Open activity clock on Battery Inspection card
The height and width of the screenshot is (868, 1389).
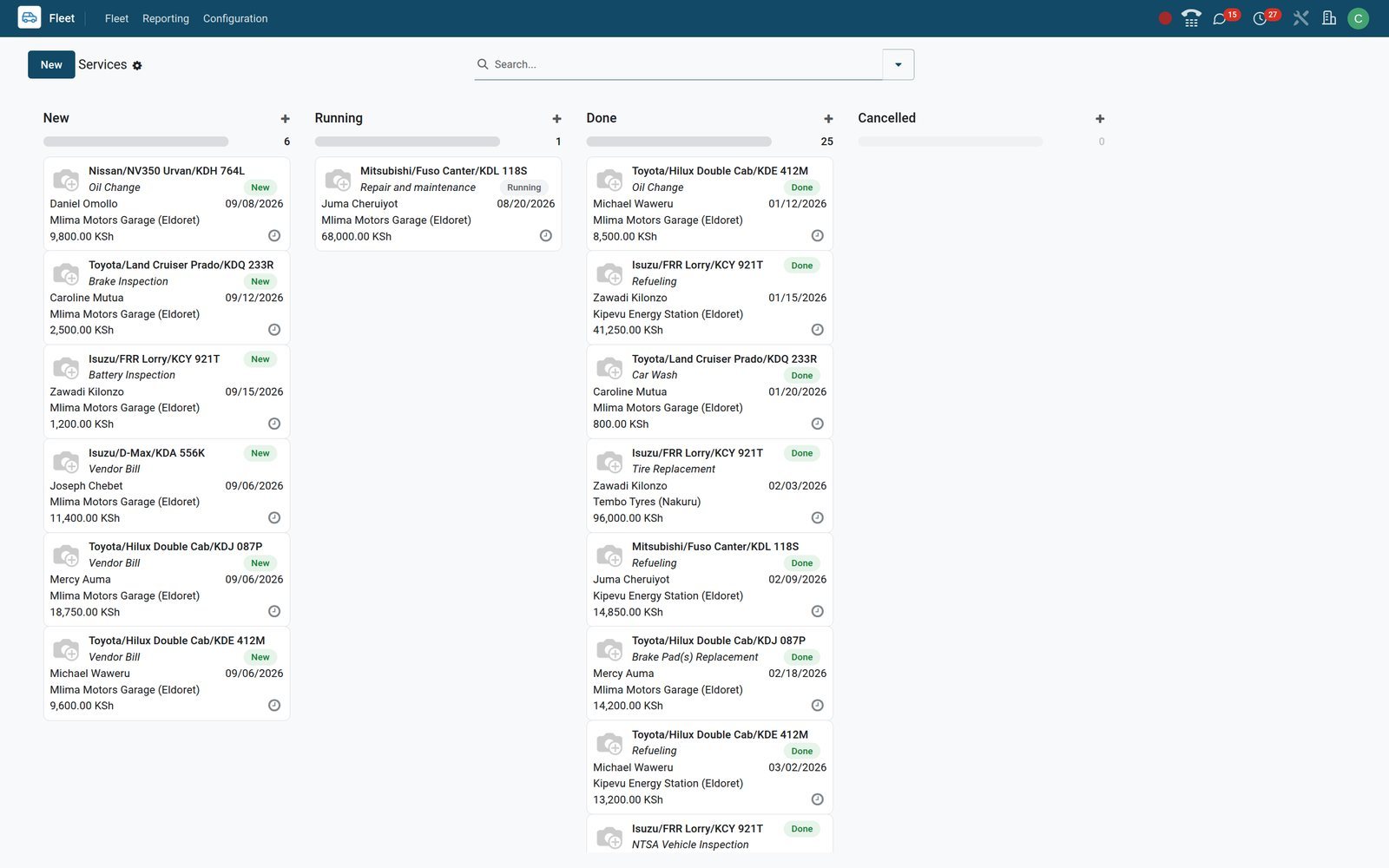[x=274, y=424]
